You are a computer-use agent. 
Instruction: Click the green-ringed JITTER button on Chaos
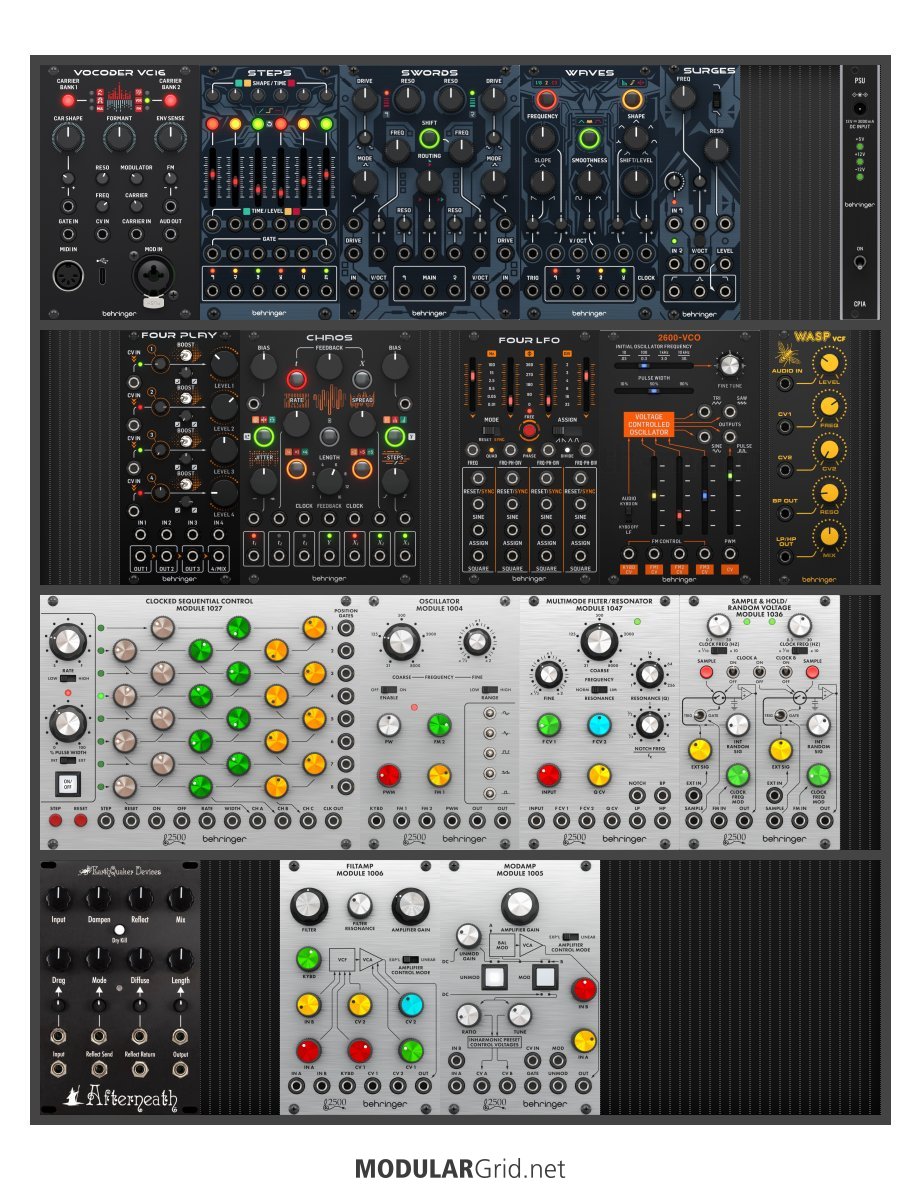point(263,436)
